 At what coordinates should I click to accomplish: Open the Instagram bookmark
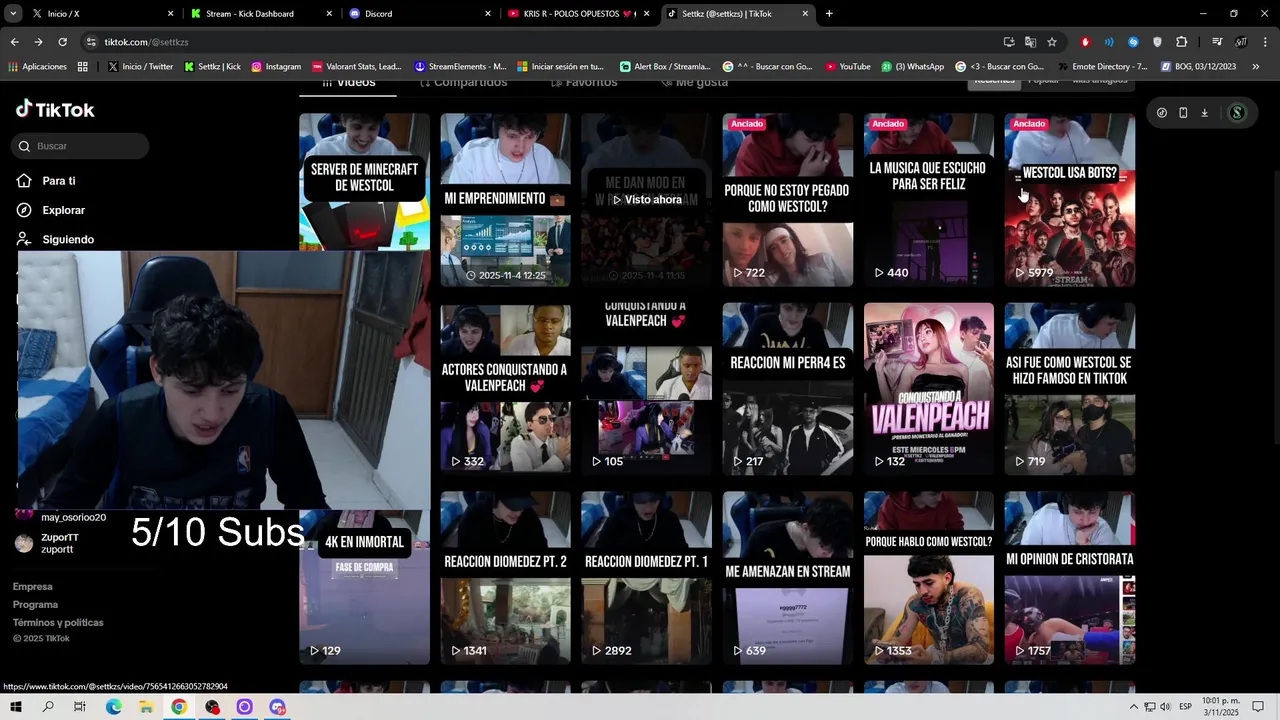(x=276, y=66)
